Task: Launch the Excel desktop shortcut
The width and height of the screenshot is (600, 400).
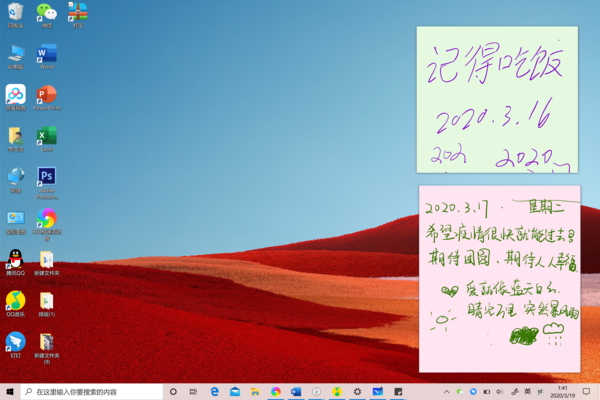Action: coord(47,139)
